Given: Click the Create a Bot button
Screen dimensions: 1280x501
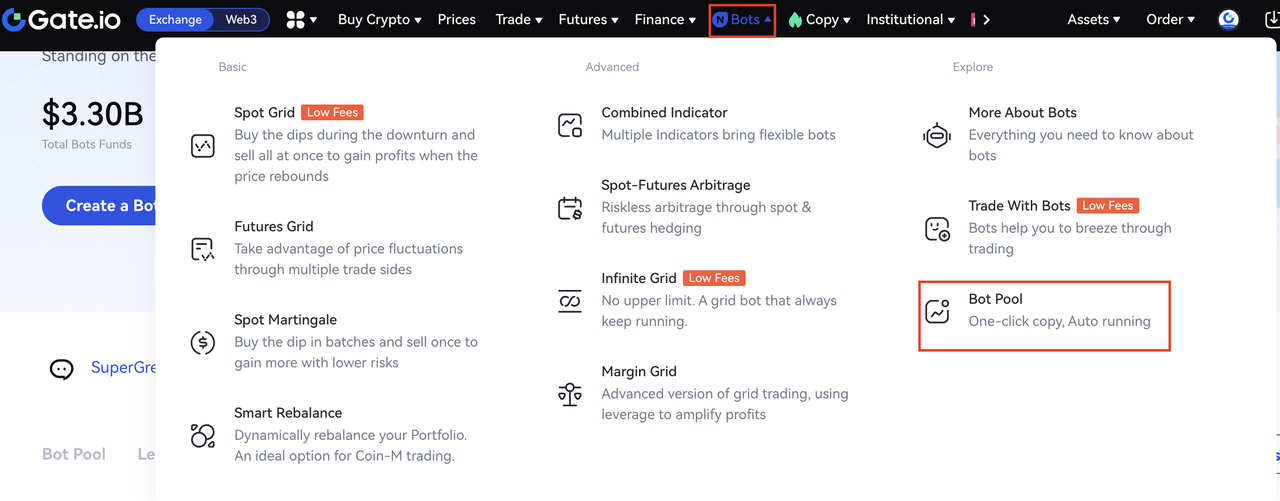Looking at the screenshot, I should coord(100,205).
